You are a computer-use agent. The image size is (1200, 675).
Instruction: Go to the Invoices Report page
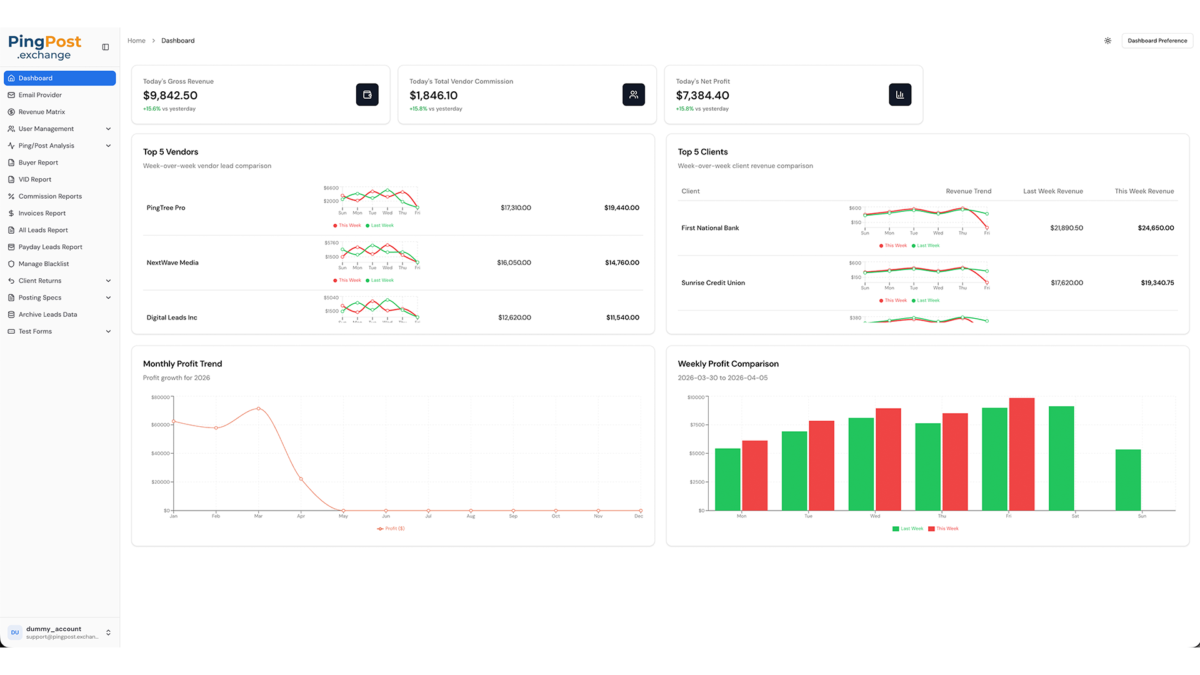(42, 213)
